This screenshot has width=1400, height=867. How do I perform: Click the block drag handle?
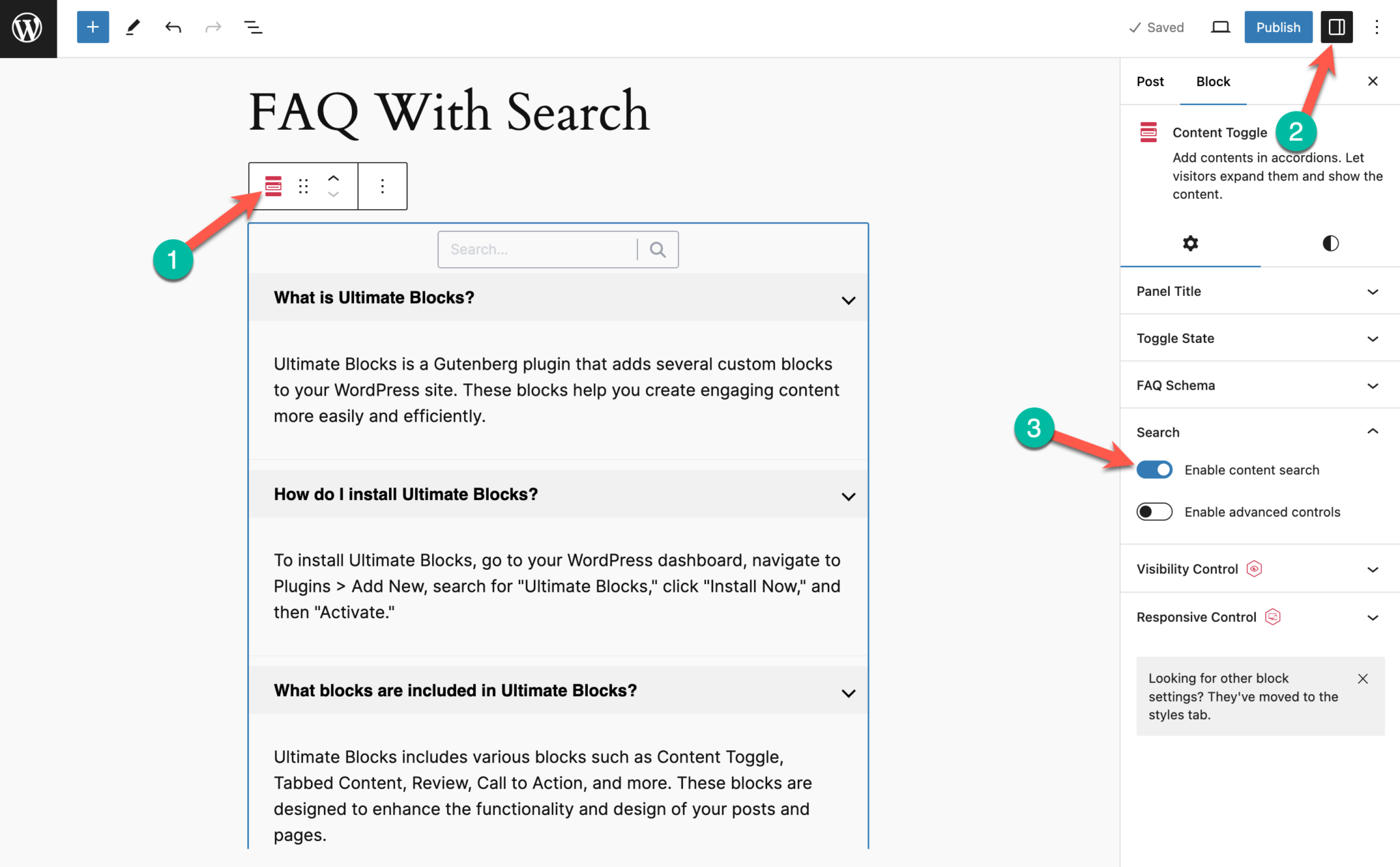pos(303,185)
